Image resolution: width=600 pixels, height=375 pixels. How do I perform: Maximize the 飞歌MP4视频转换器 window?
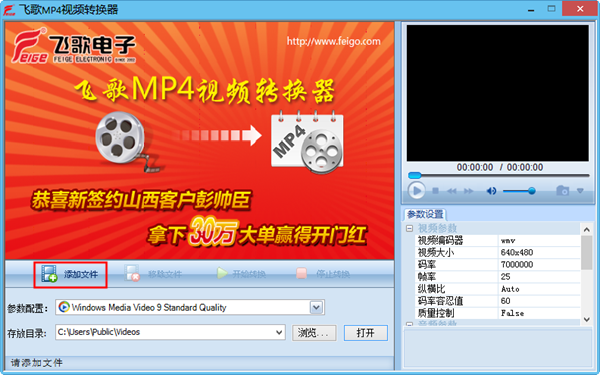[x=551, y=9]
